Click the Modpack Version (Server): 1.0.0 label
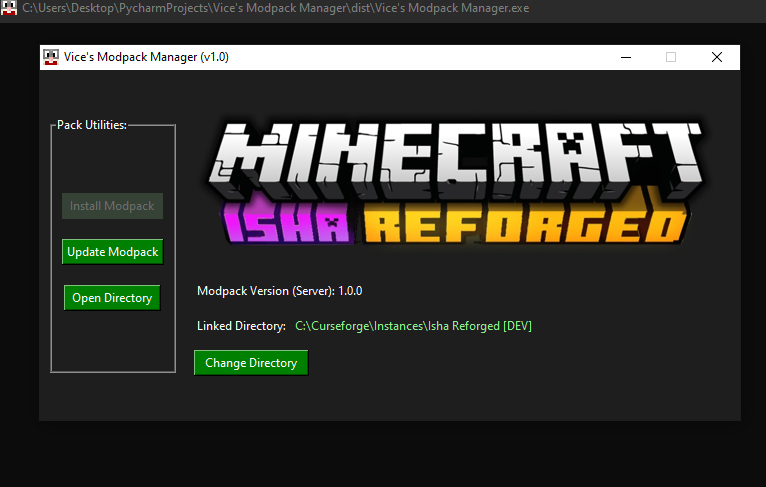The width and height of the screenshot is (766, 487). pyautogui.click(x=279, y=291)
